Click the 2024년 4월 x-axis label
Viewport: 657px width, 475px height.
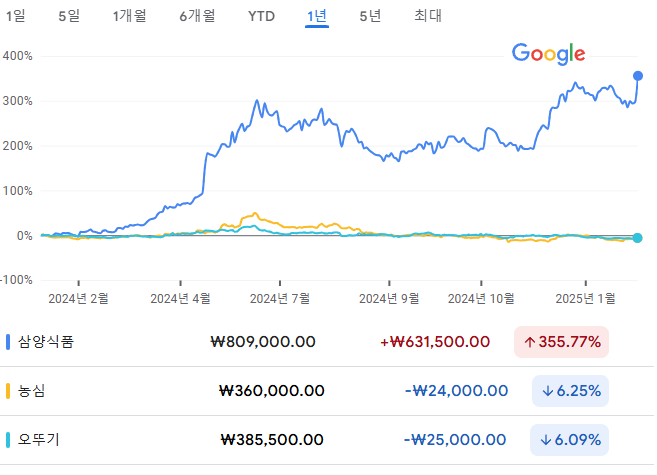click(180, 299)
